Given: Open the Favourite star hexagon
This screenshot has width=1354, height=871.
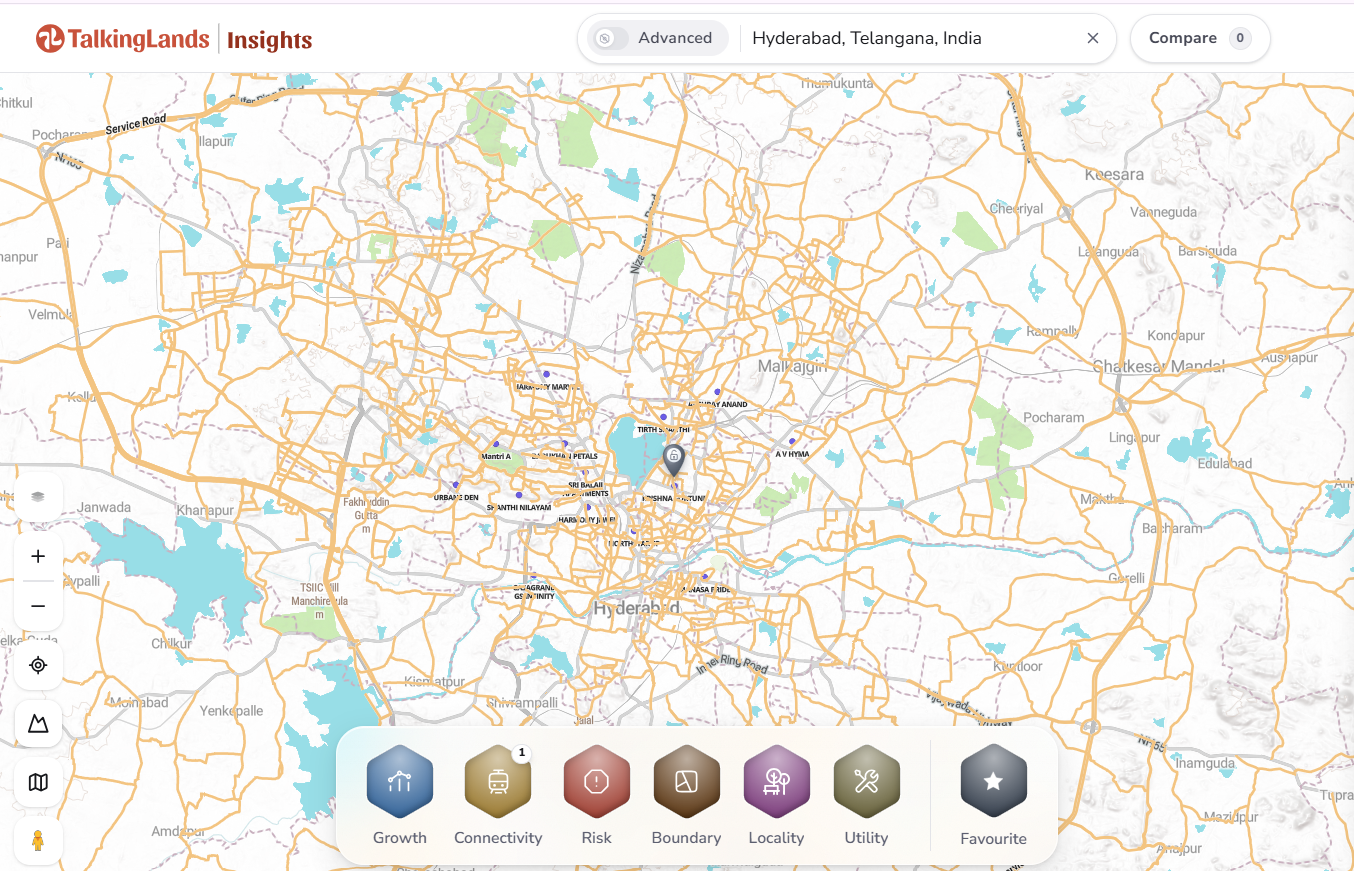Looking at the screenshot, I should pyautogui.click(x=993, y=781).
